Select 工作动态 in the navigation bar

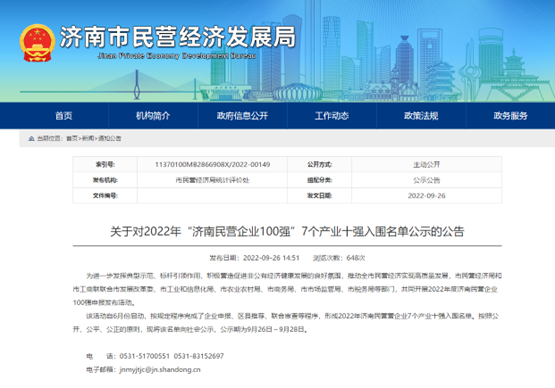[x=332, y=116]
